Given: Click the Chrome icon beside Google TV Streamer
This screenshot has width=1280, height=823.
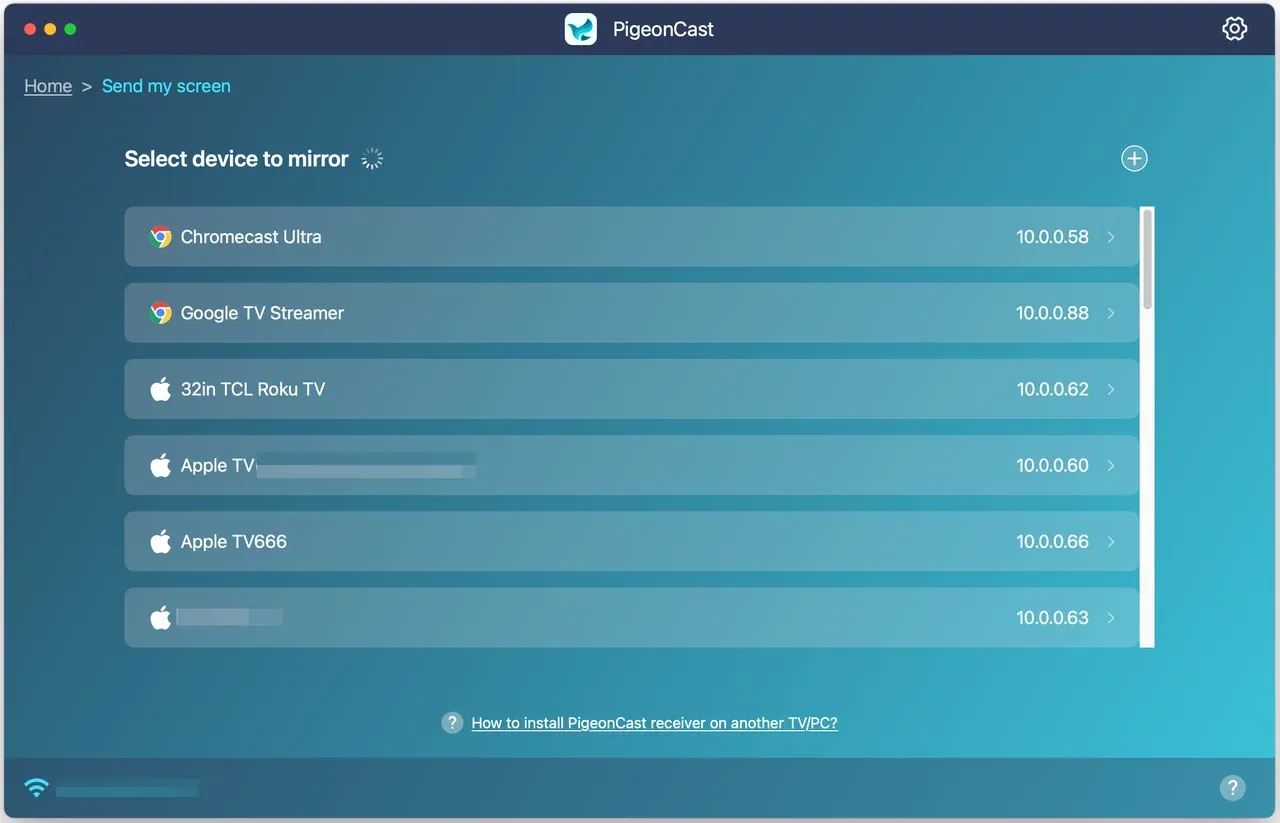Looking at the screenshot, I should (160, 313).
